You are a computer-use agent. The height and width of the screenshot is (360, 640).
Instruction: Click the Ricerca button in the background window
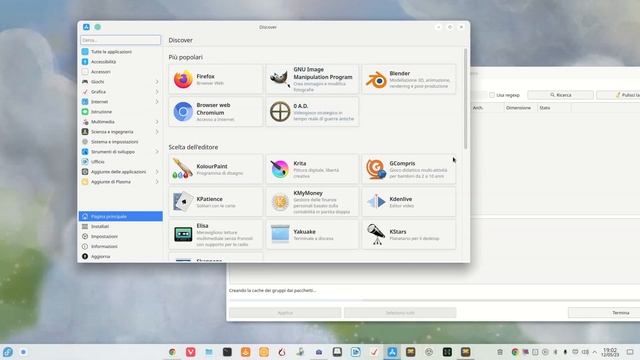560,95
